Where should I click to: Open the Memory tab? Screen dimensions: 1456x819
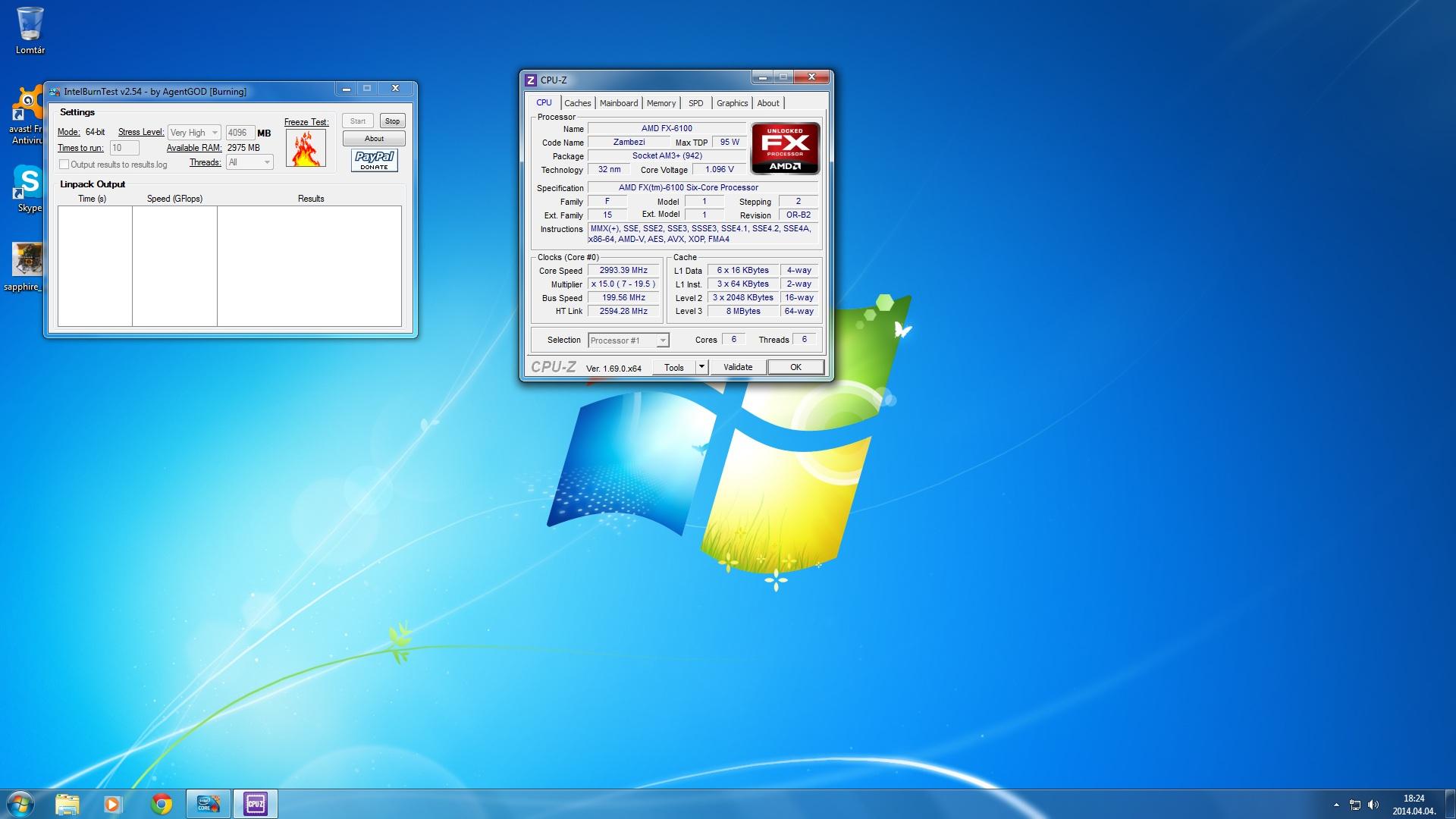coord(661,103)
